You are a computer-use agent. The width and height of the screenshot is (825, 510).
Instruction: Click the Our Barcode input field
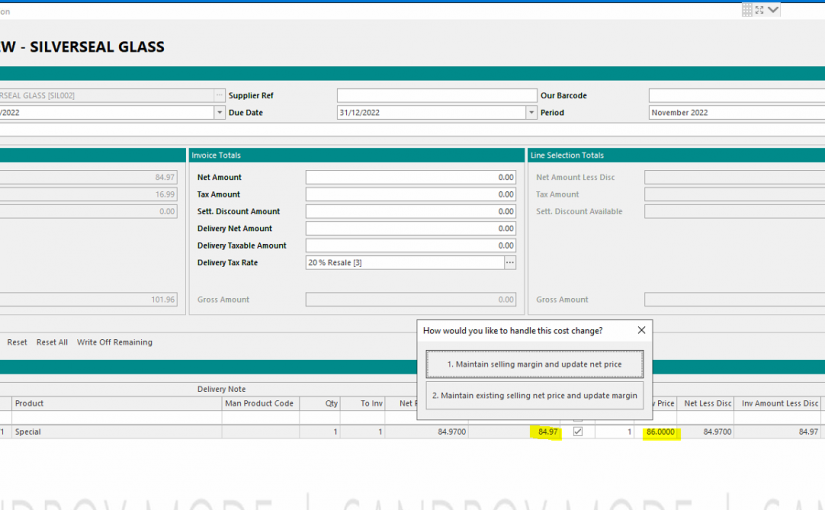click(x=737, y=95)
